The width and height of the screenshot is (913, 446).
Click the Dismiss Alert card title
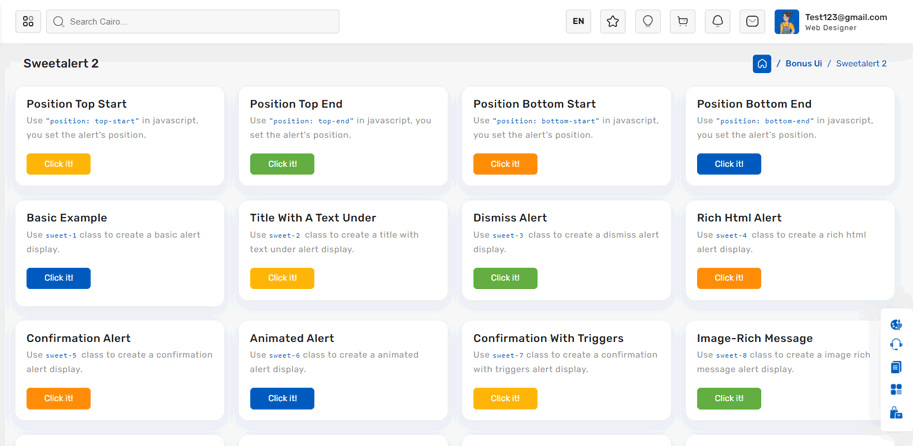pos(510,218)
